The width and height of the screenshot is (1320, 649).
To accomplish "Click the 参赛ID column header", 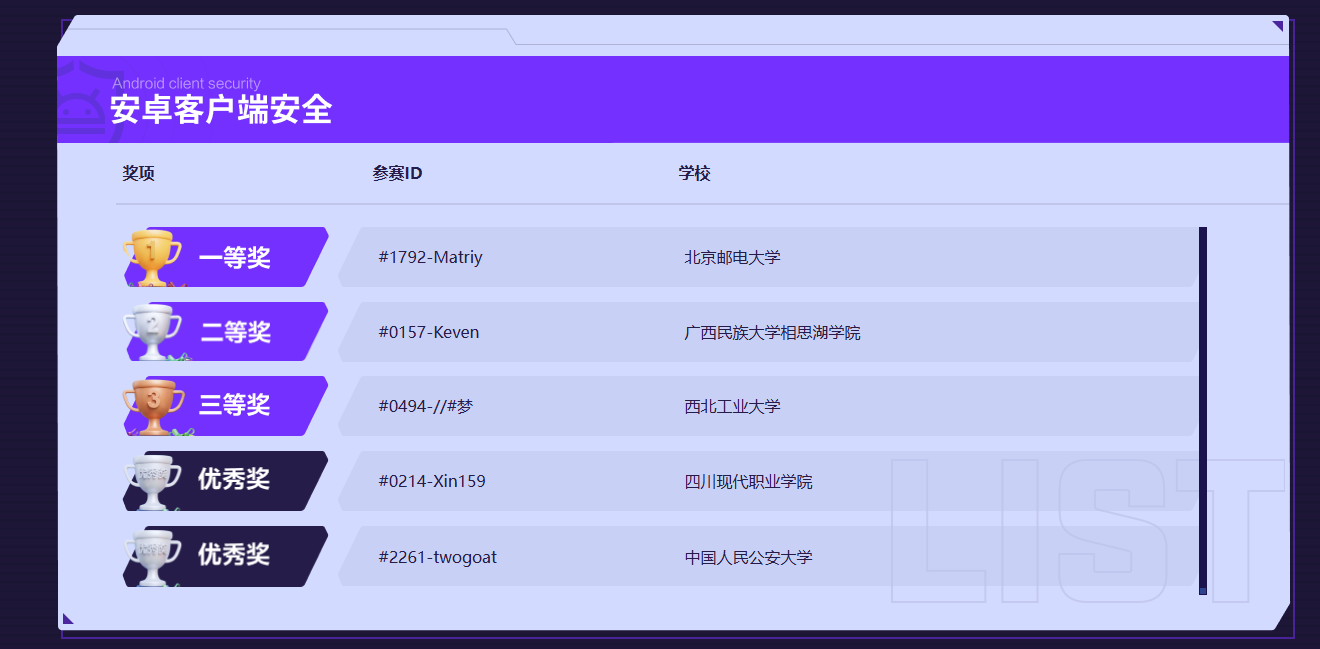I will (397, 173).
